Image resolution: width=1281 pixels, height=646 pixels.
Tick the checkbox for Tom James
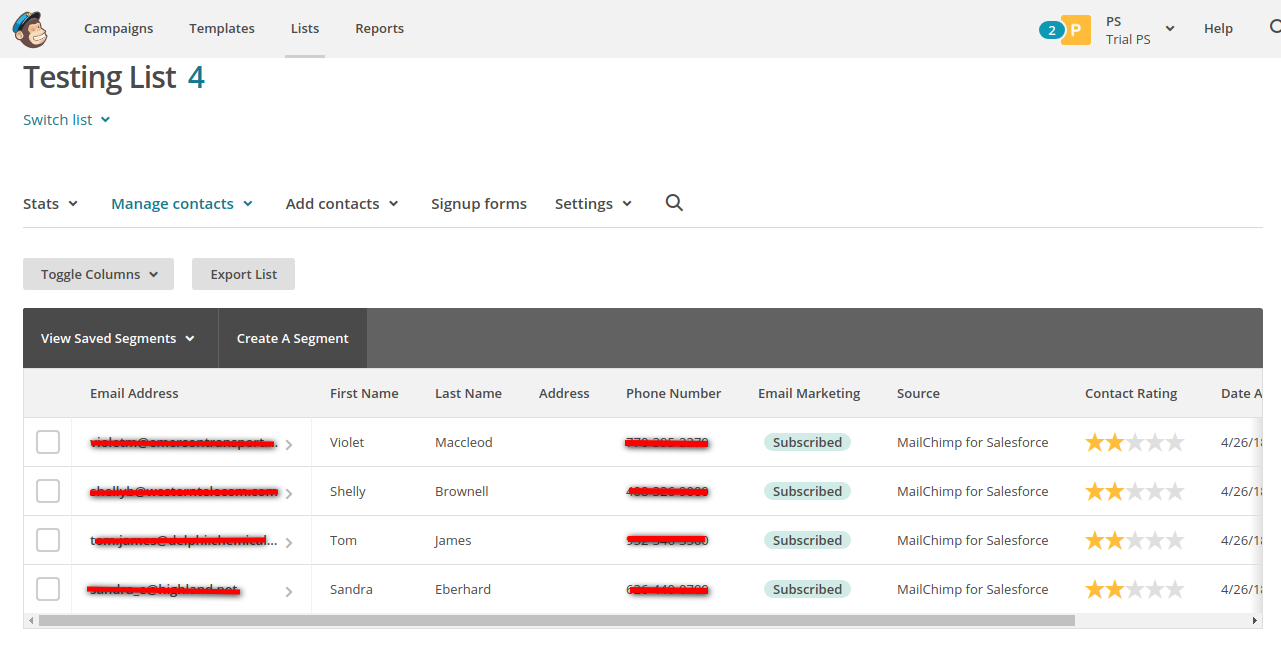(x=48, y=540)
